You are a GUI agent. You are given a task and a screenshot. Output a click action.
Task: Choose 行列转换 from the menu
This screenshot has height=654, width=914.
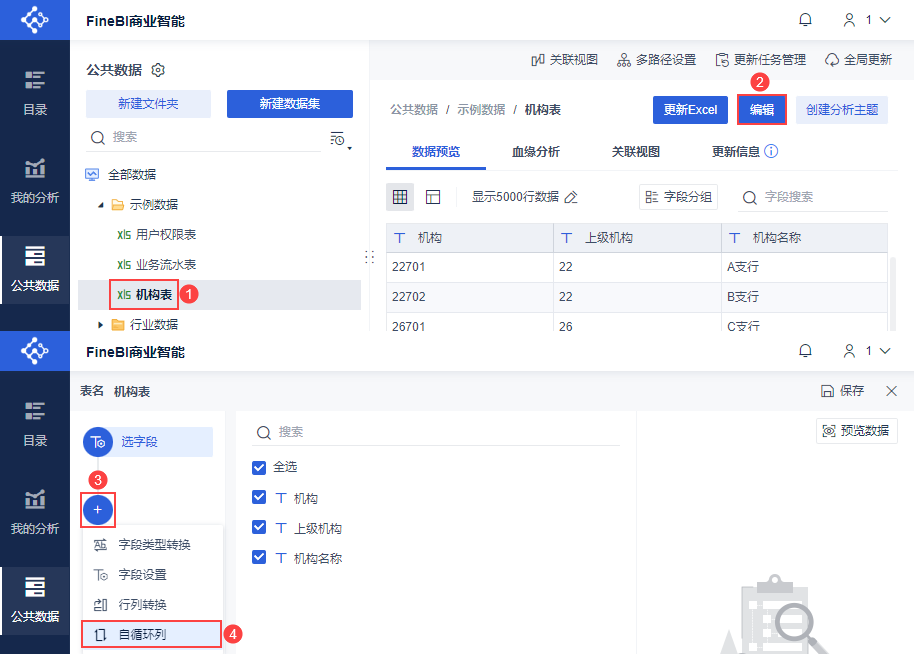[153, 604]
